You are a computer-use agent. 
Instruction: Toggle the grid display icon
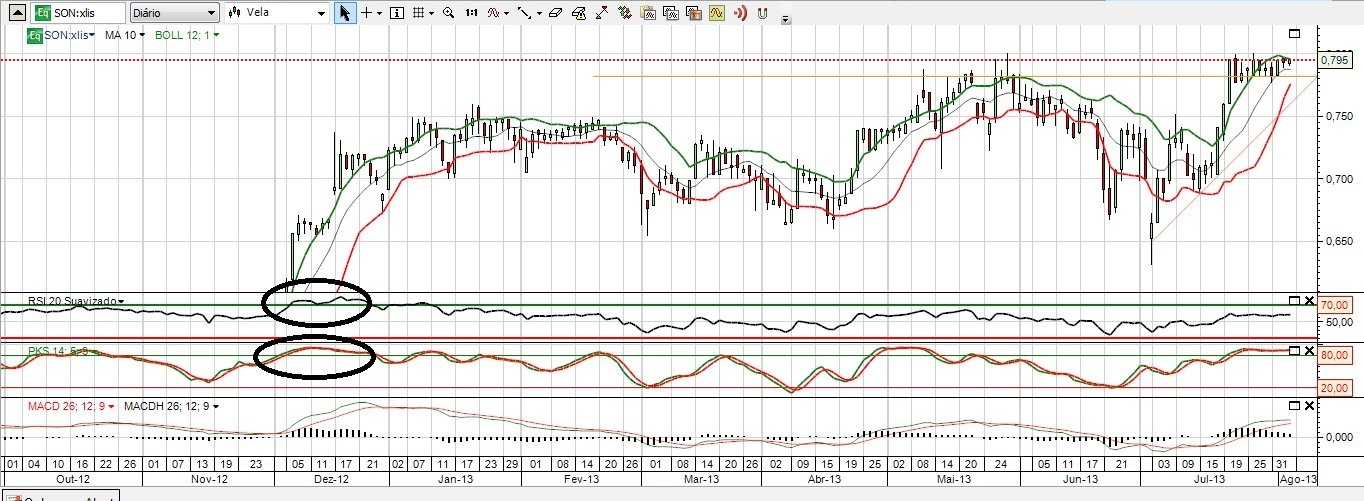(x=420, y=13)
